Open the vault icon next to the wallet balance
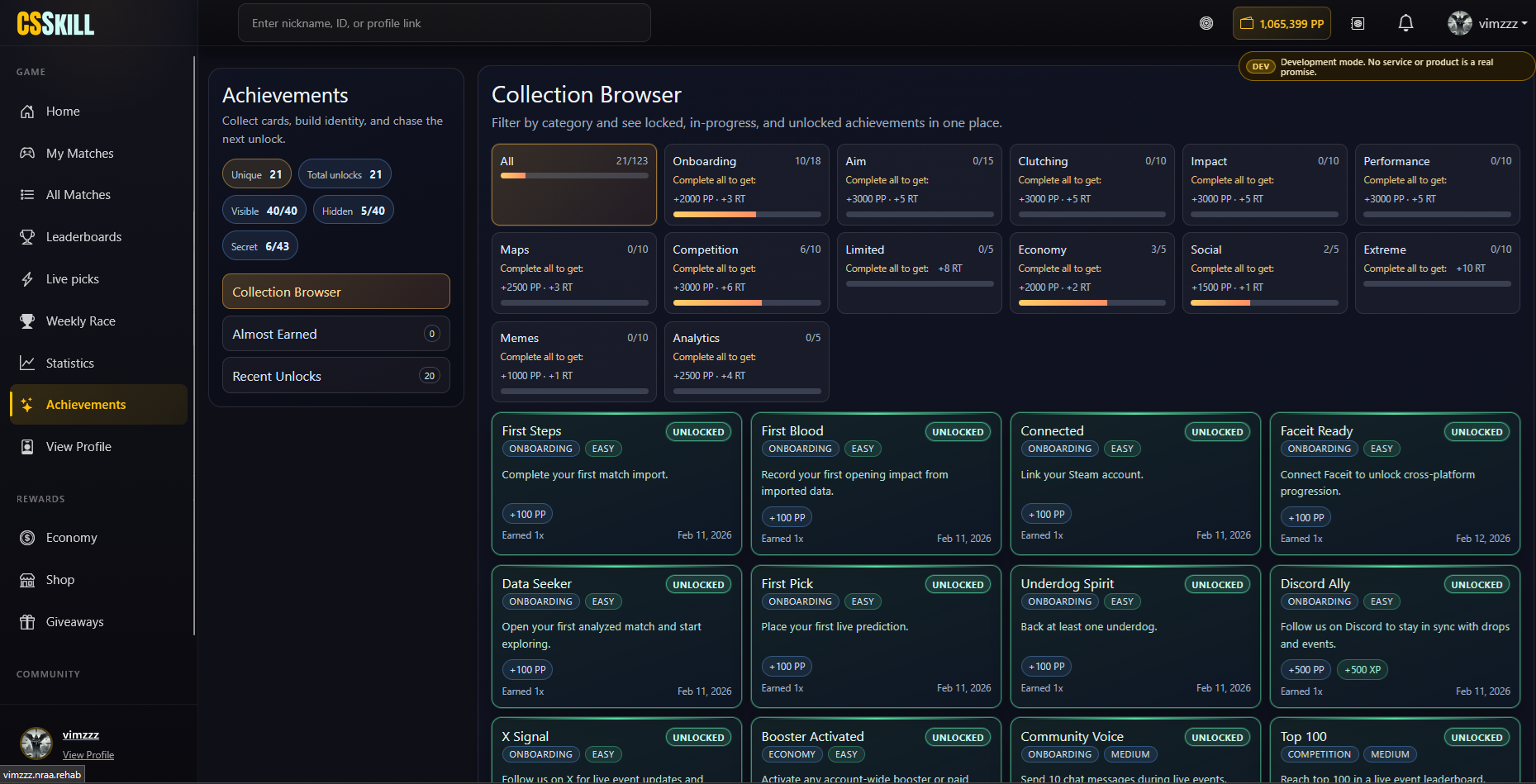 (1358, 23)
